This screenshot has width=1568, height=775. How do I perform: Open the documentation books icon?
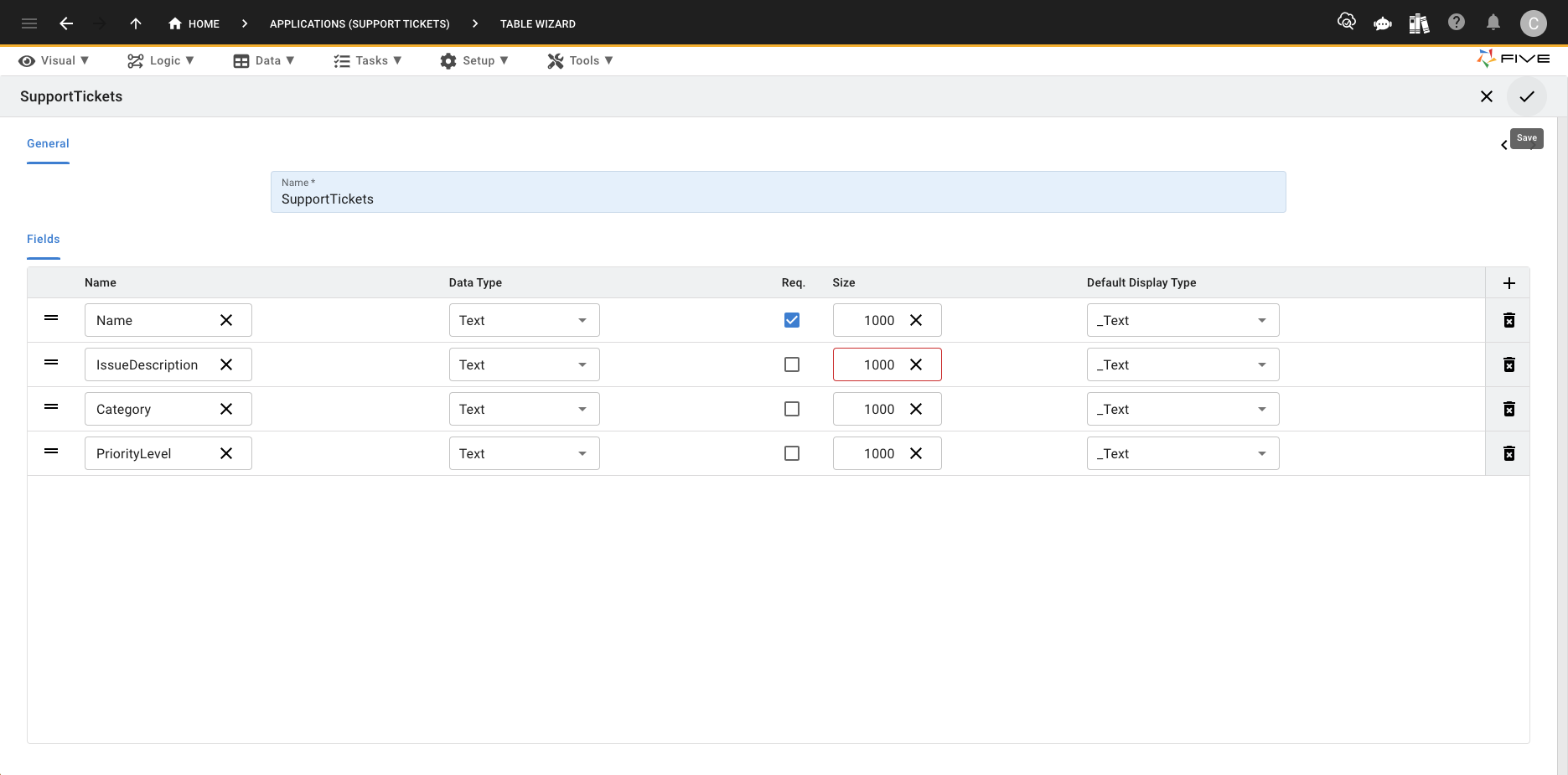tap(1419, 23)
